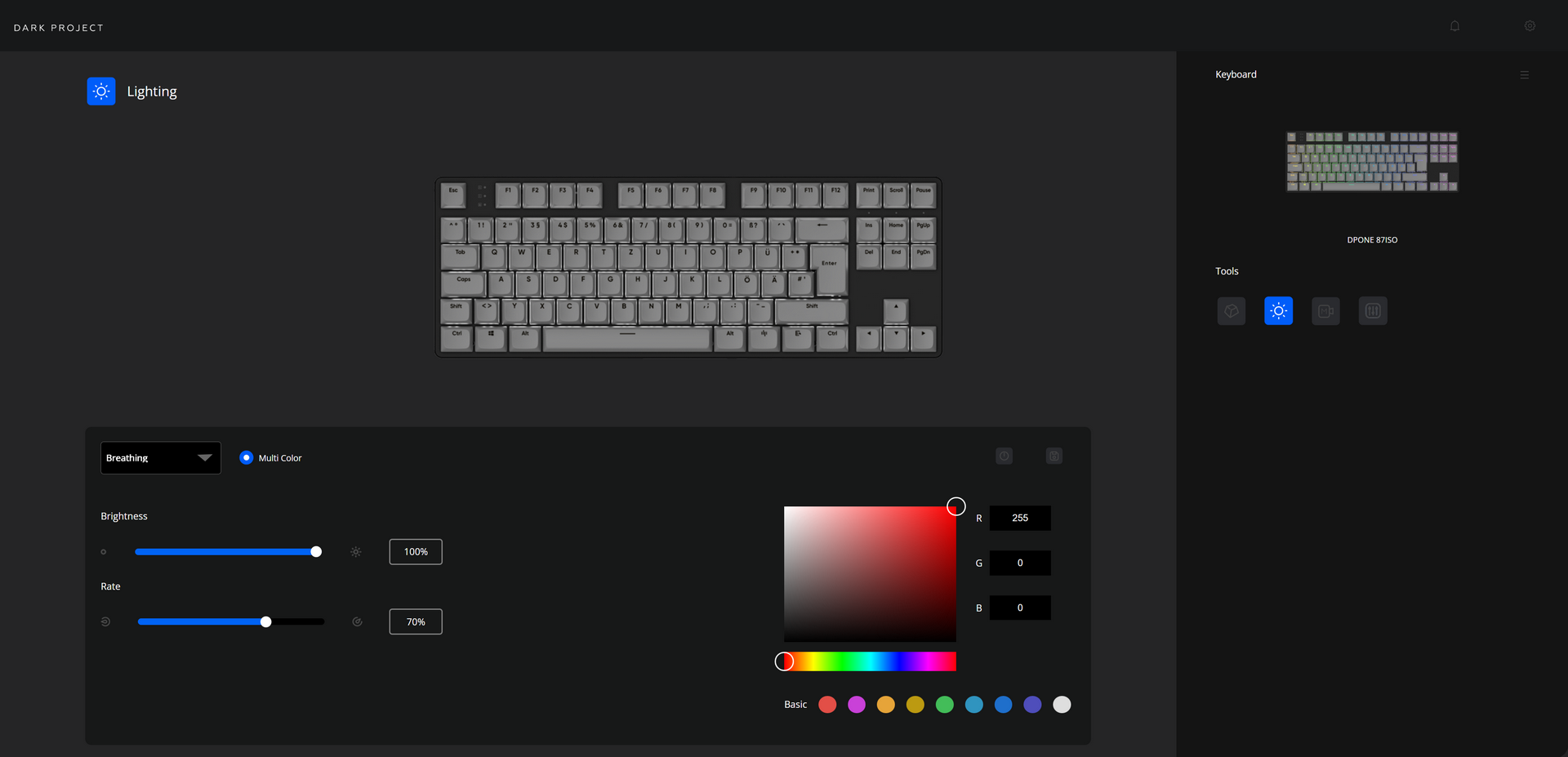Screen dimensions: 1568x757
Task: Click the R value field showing 255
Action: click(1020, 518)
